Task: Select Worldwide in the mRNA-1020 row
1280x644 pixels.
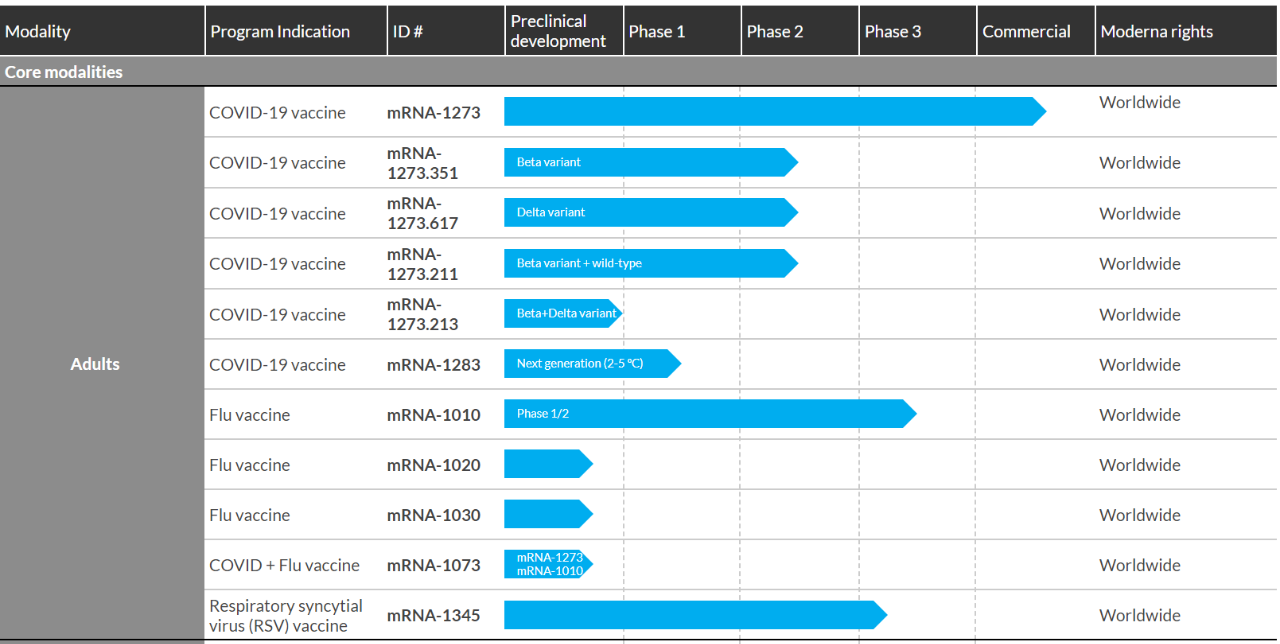Action: tap(1140, 465)
